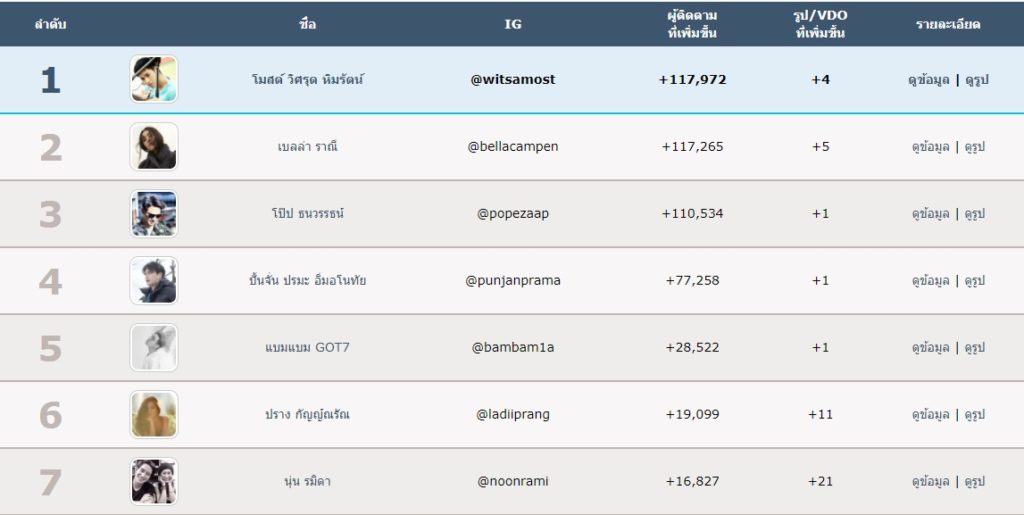Sort by ผู้ติดตามที่เพิ่มขึ้น column header
Screen dimensions: 1024x515
(x=692, y=24)
